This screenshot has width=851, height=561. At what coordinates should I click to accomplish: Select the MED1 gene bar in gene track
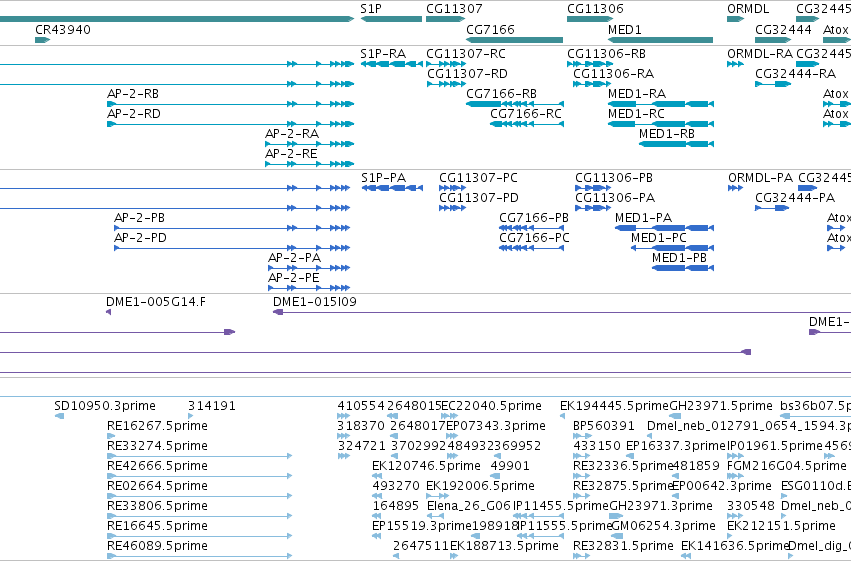(x=661, y=40)
